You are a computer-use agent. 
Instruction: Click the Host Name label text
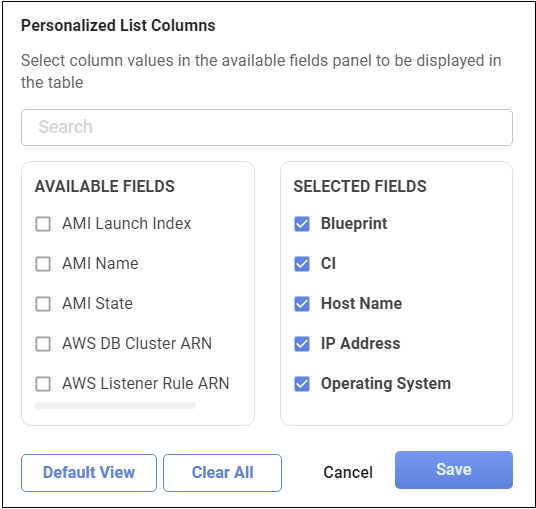[x=361, y=304]
